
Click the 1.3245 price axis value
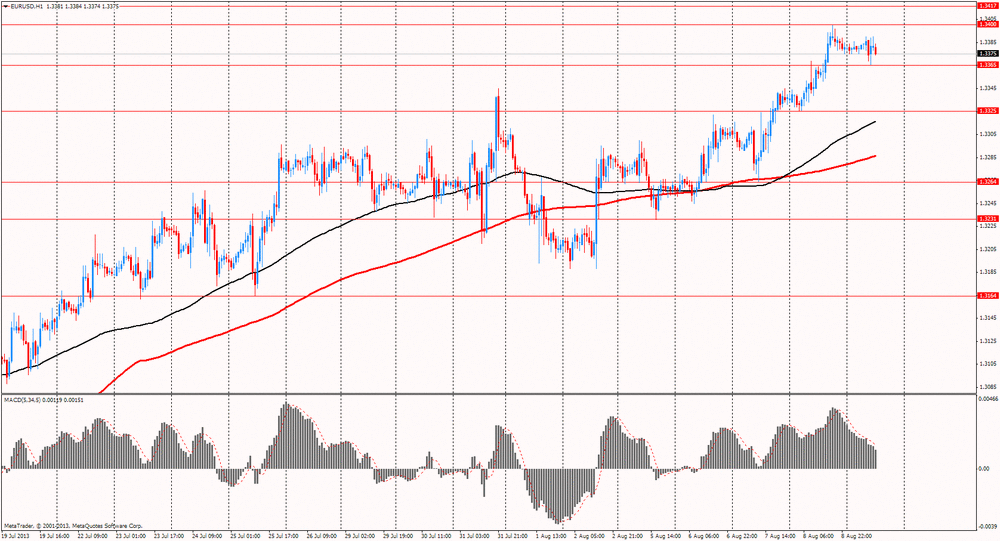pos(987,203)
